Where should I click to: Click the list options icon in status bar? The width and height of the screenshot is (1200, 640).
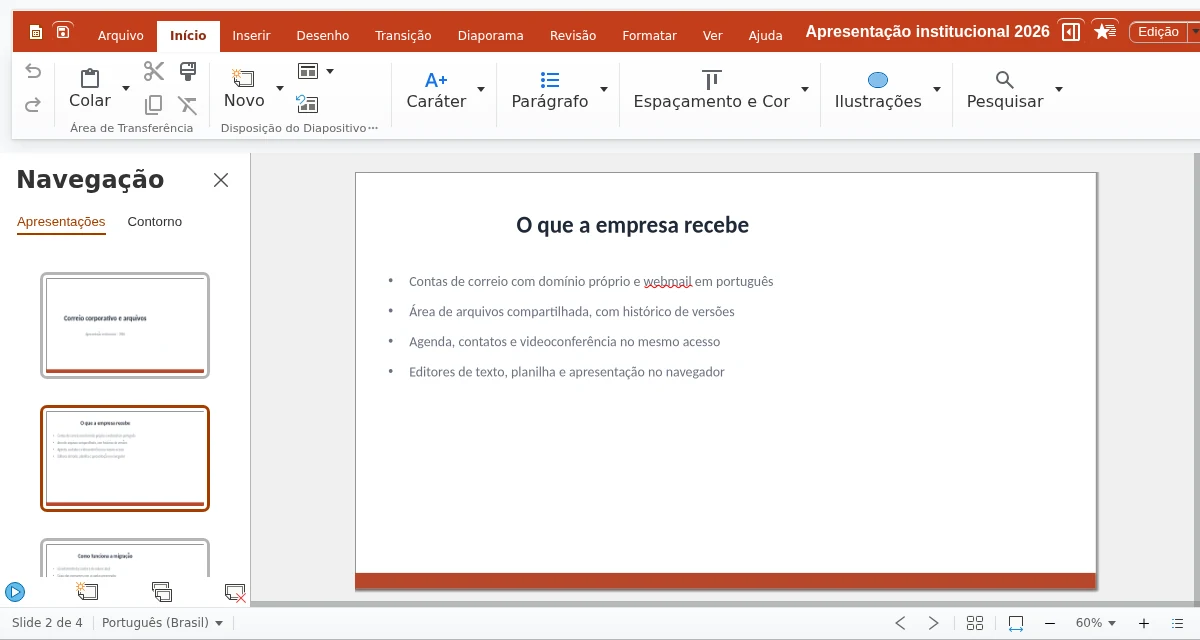(1177, 623)
